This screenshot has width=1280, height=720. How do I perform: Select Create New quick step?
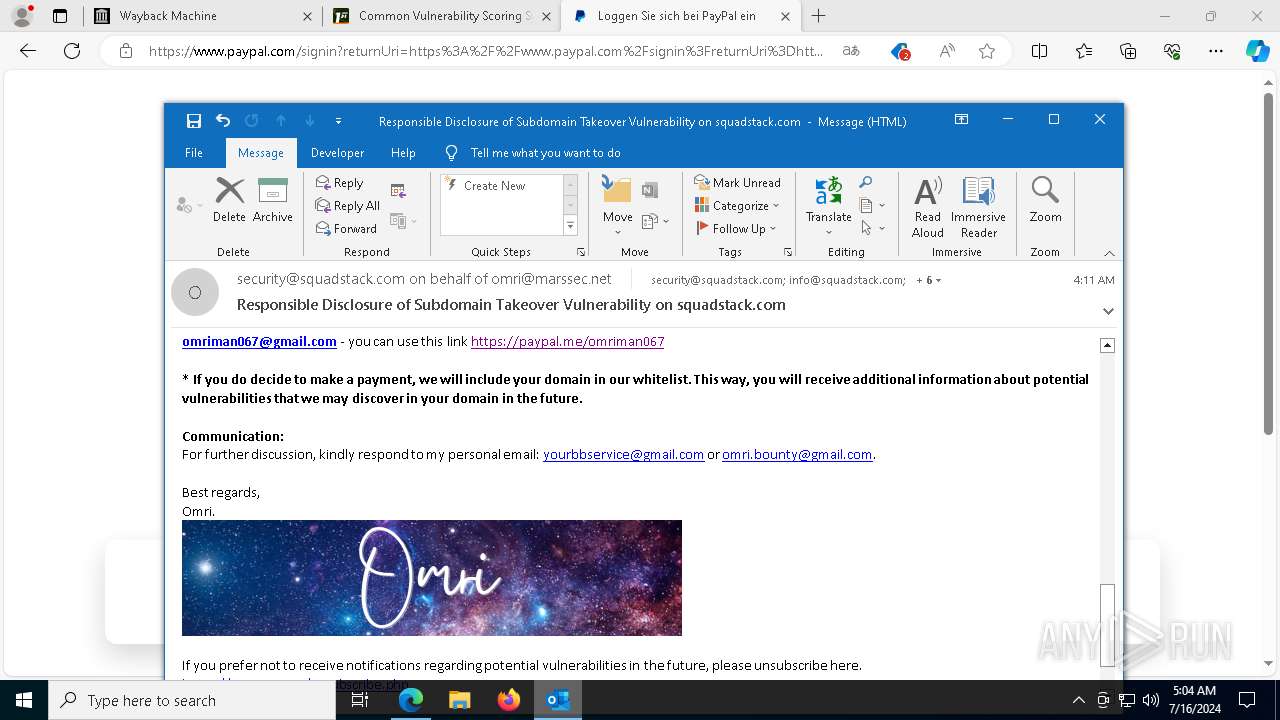point(494,186)
